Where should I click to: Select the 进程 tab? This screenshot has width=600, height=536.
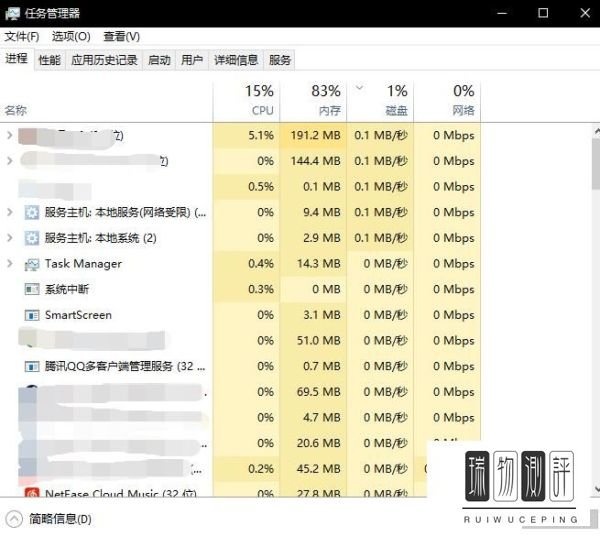point(16,59)
